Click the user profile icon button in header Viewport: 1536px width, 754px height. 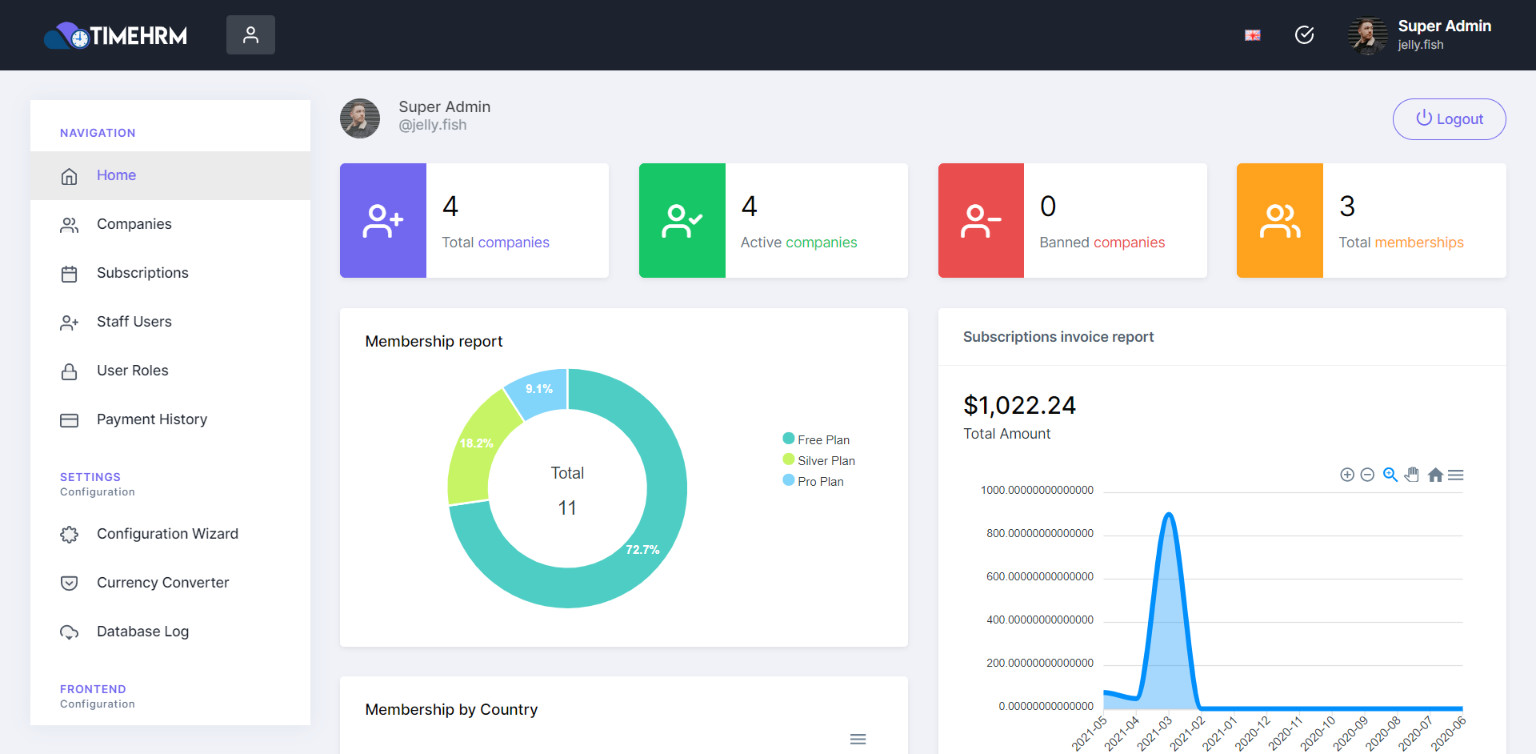(x=250, y=35)
